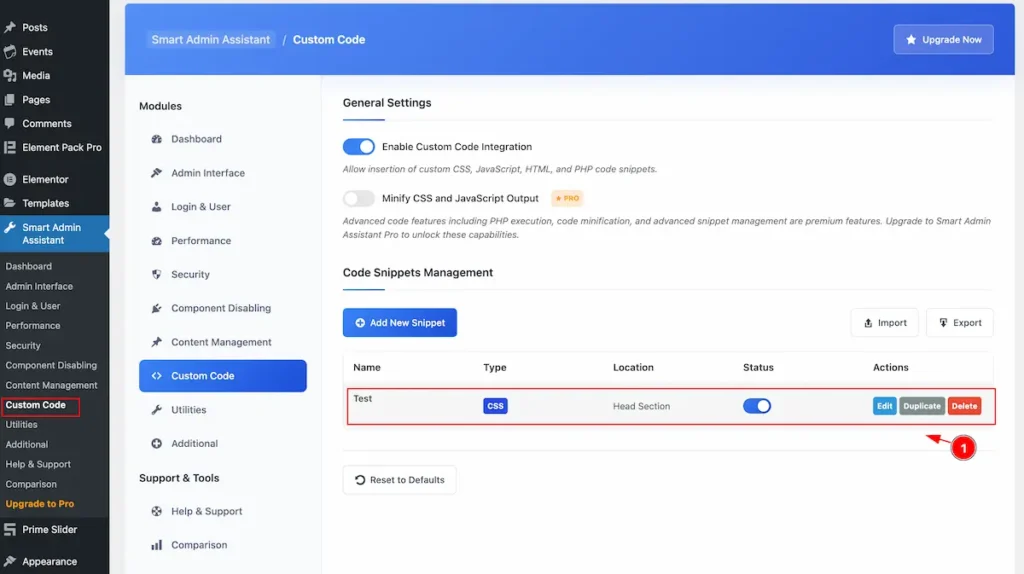Click the Element Pack Pro icon
The width and height of the screenshot is (1024, 574).
10,148
